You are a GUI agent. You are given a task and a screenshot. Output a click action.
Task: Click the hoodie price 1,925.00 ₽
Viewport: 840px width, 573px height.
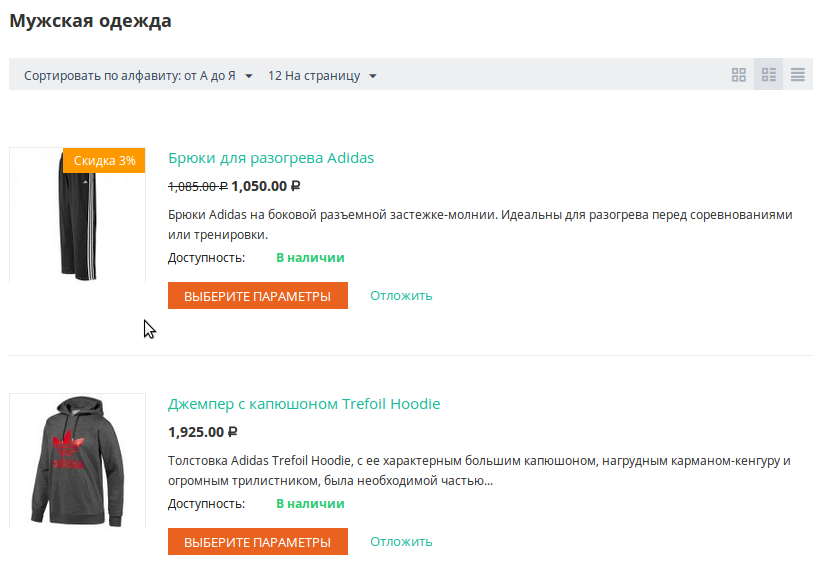(203, 432)
